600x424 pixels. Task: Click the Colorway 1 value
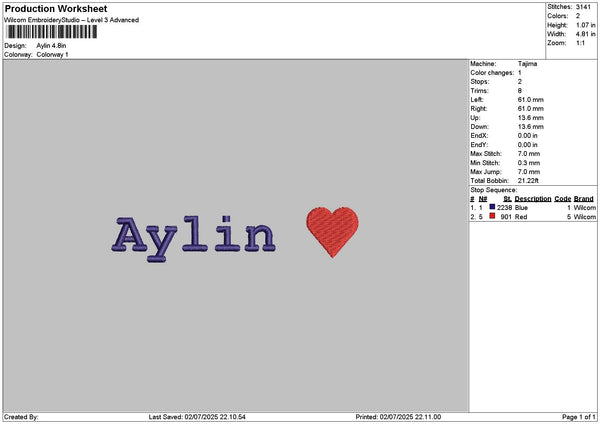click(x=52, y=55)
